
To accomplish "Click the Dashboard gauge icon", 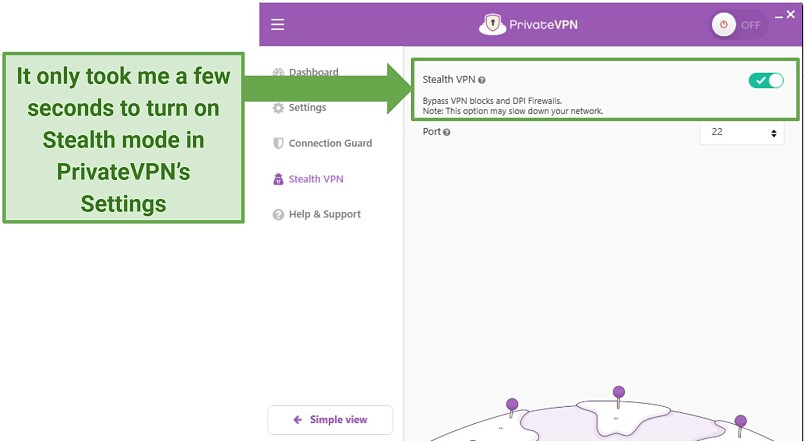I will tap(278, 72).
